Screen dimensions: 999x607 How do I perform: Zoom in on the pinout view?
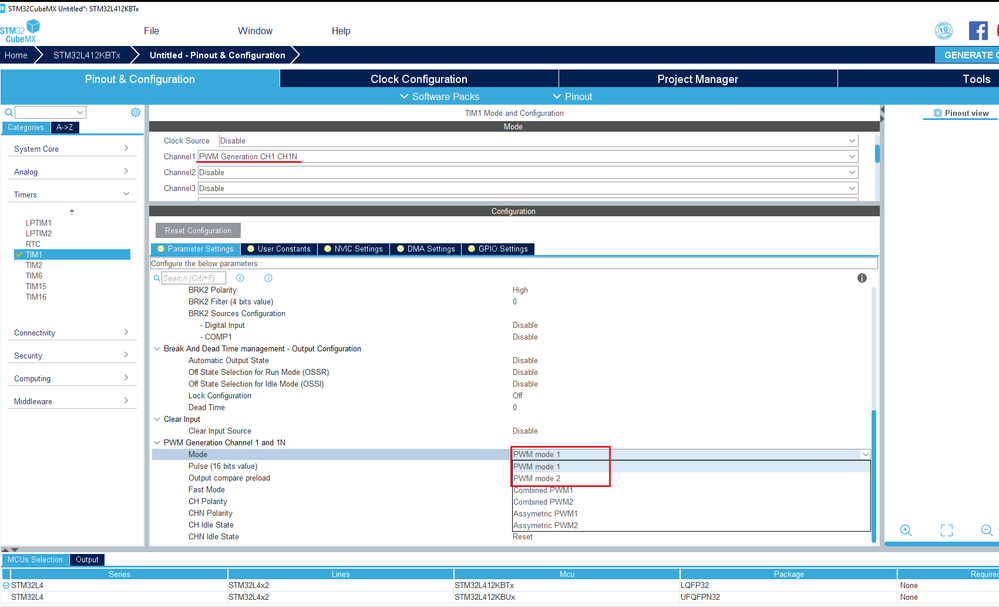pos(906,530)
